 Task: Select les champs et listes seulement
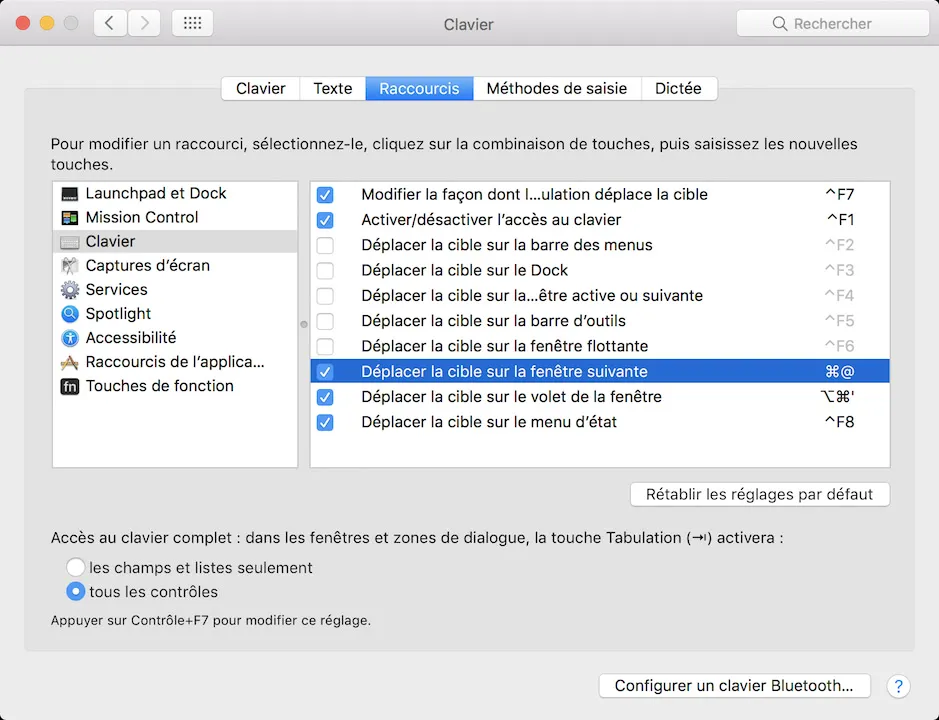75,567
